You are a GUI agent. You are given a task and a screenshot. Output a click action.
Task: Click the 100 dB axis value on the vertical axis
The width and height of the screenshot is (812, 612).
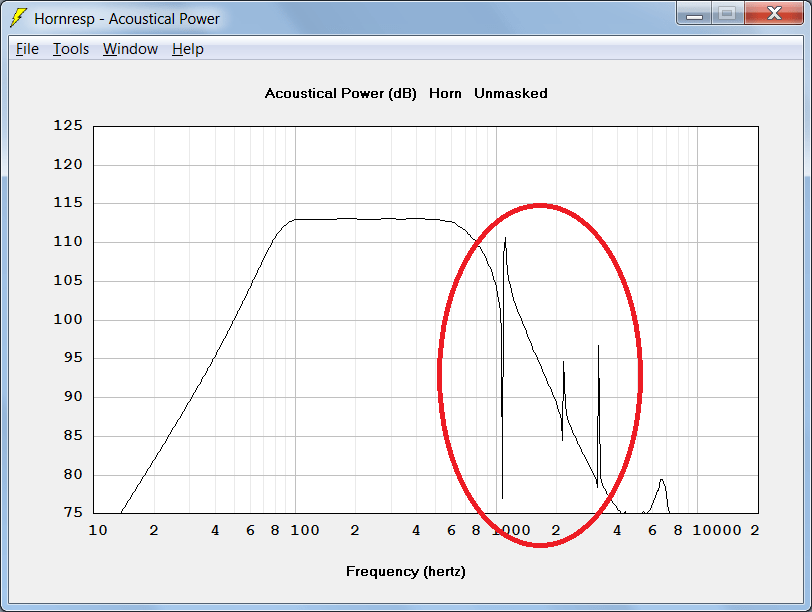68,319
